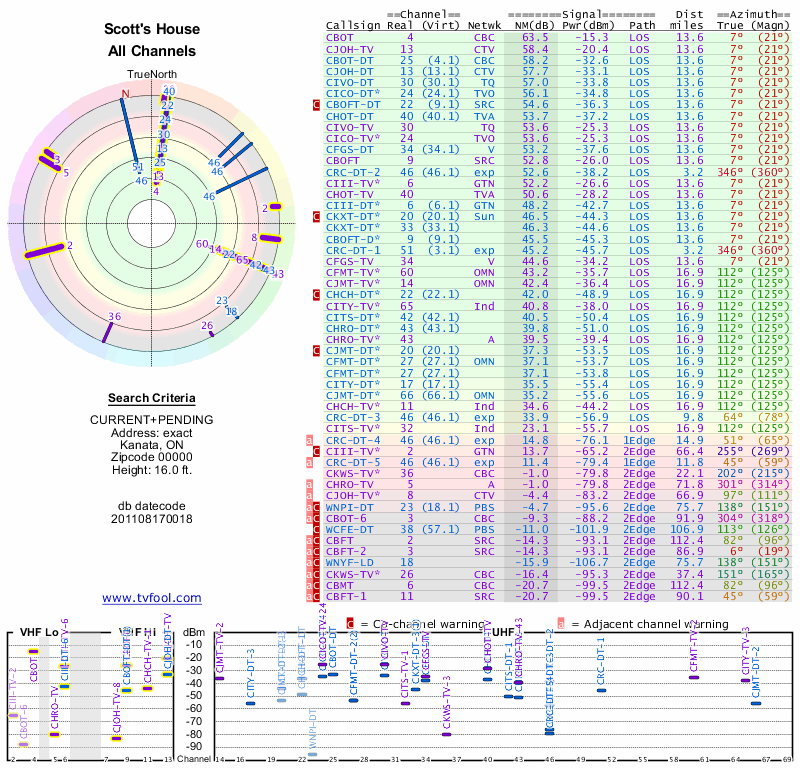Click the 301° true azimuth value
This screenshot has width=800, height=768.
(730, 485)
